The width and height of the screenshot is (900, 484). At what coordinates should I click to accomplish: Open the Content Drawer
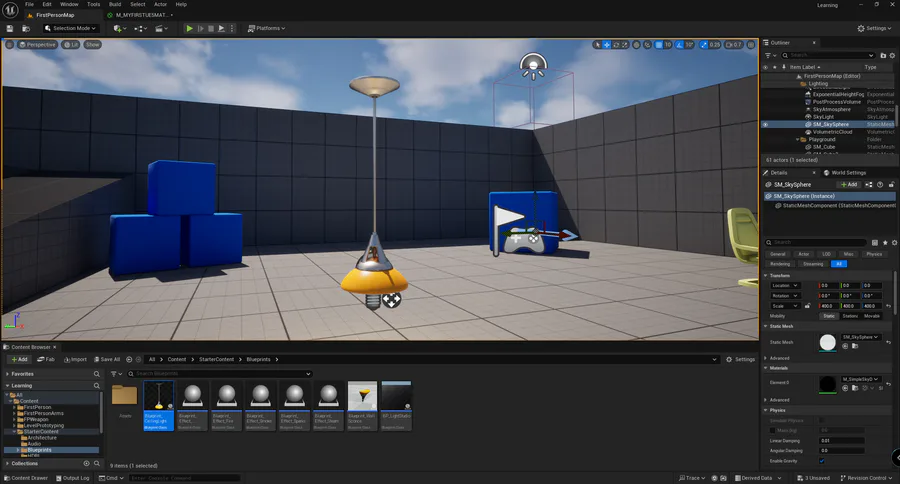26,478
